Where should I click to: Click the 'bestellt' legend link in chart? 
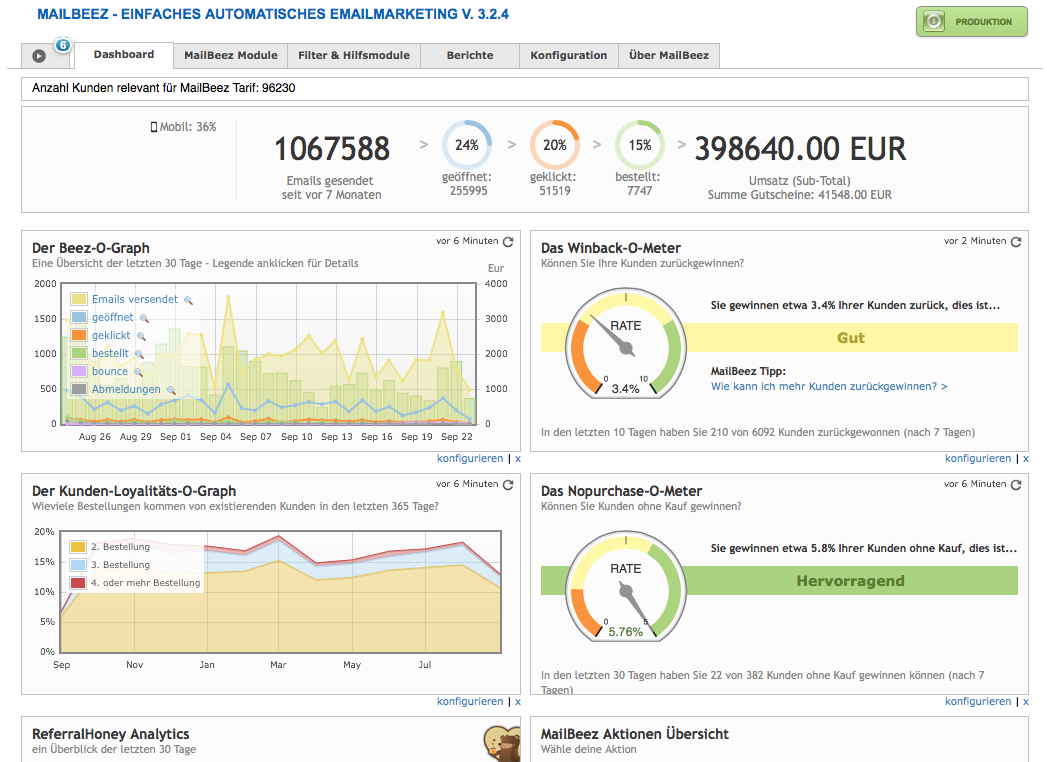tap(110, 353)
